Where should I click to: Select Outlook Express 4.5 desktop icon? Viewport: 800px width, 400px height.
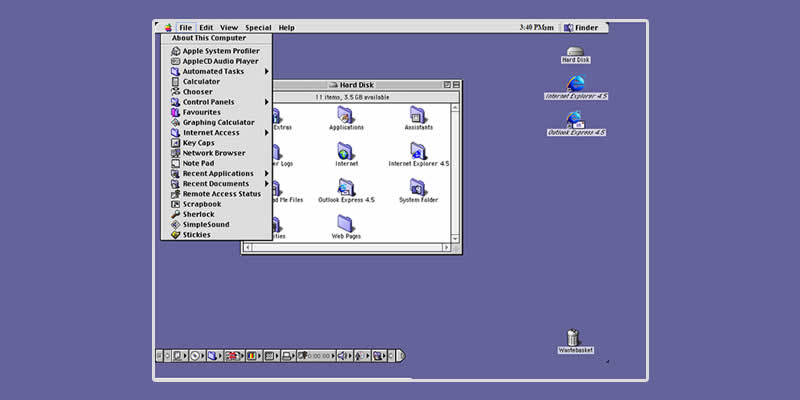coord(576,124)
